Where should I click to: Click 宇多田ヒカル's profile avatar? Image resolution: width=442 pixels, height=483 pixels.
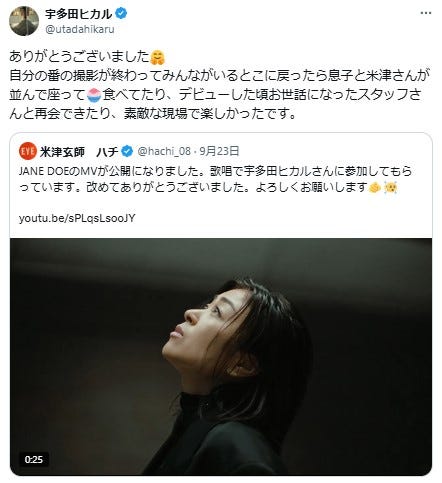click(24, 21)
